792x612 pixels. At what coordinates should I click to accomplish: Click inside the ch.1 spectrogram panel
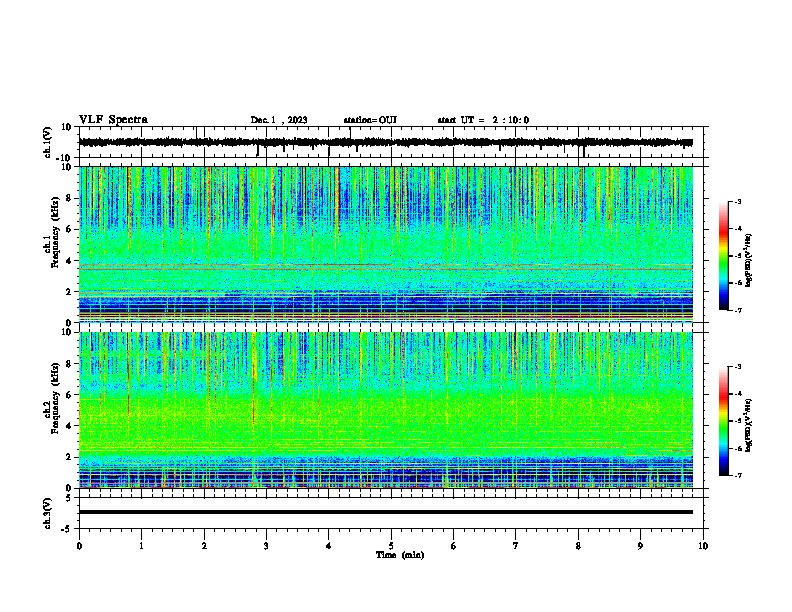(385, 244)
